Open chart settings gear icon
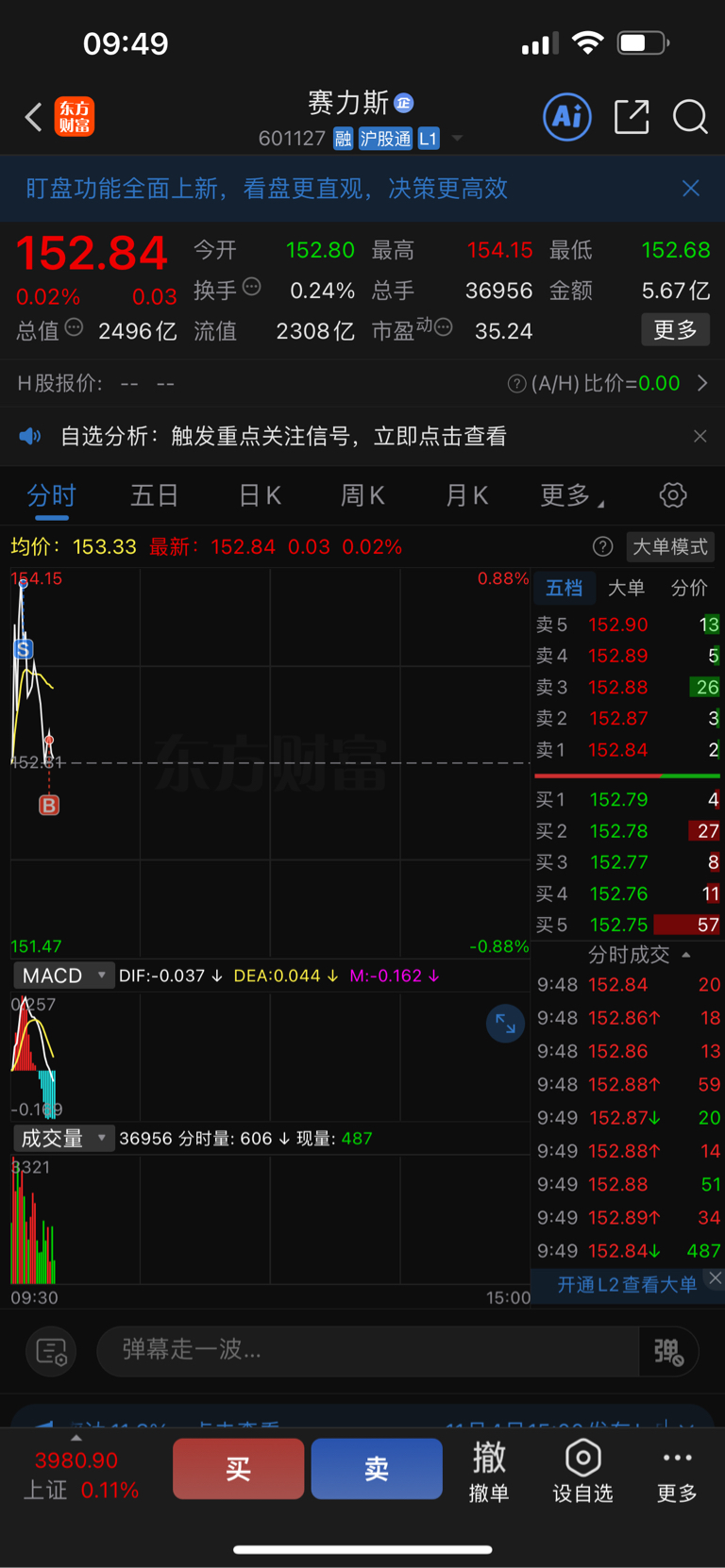725x1568 pixels. pos(672,495)
